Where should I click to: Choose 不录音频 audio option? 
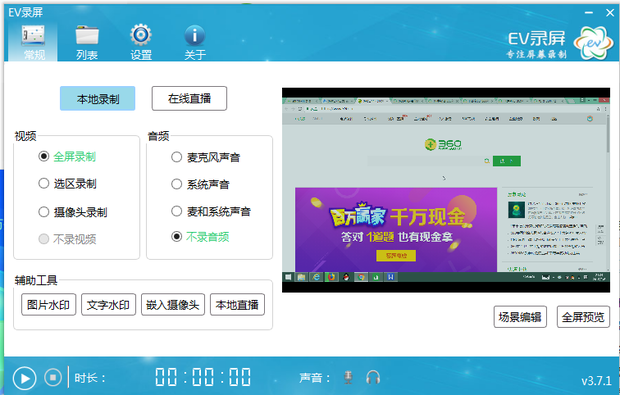[200, 237]
